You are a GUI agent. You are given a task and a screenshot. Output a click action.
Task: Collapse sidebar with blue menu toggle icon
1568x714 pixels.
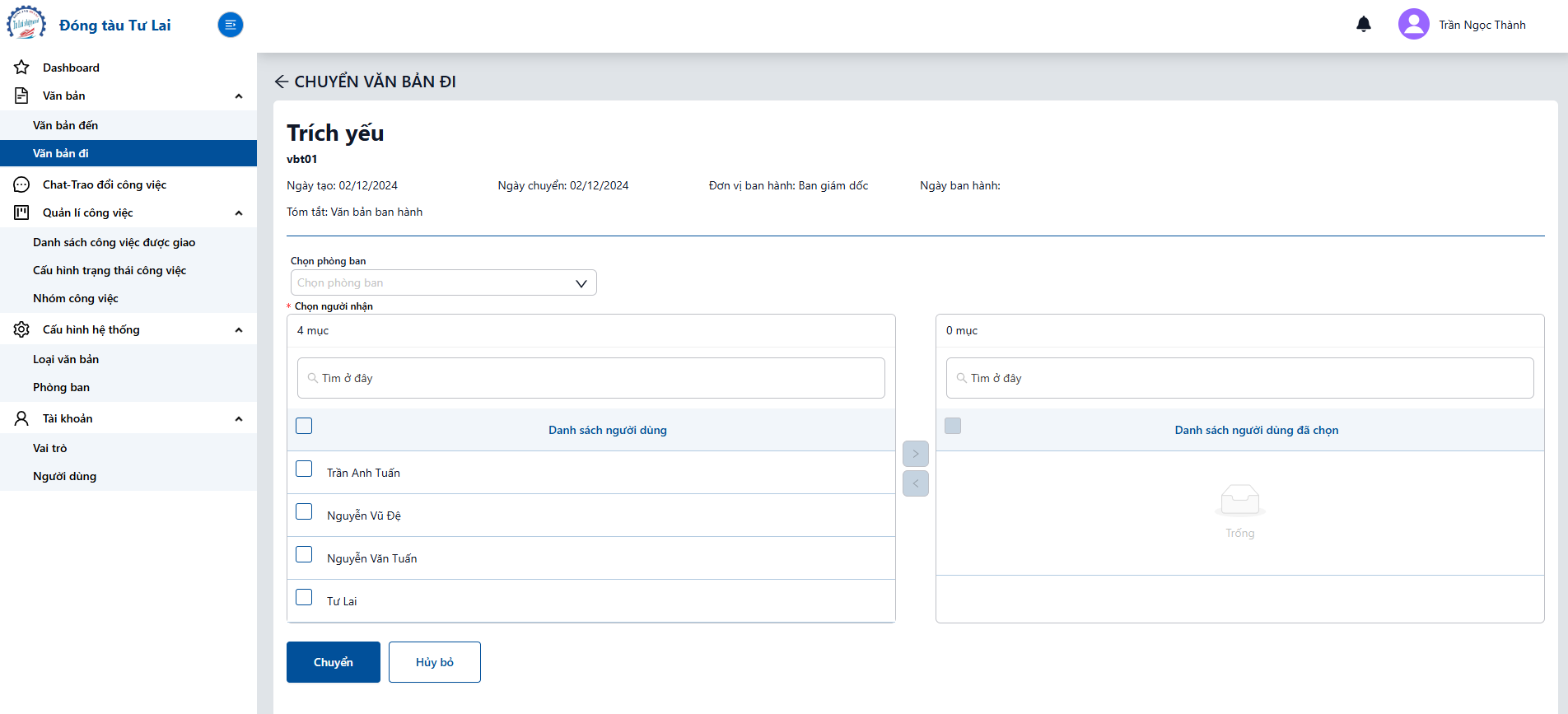tap(231, 25)
